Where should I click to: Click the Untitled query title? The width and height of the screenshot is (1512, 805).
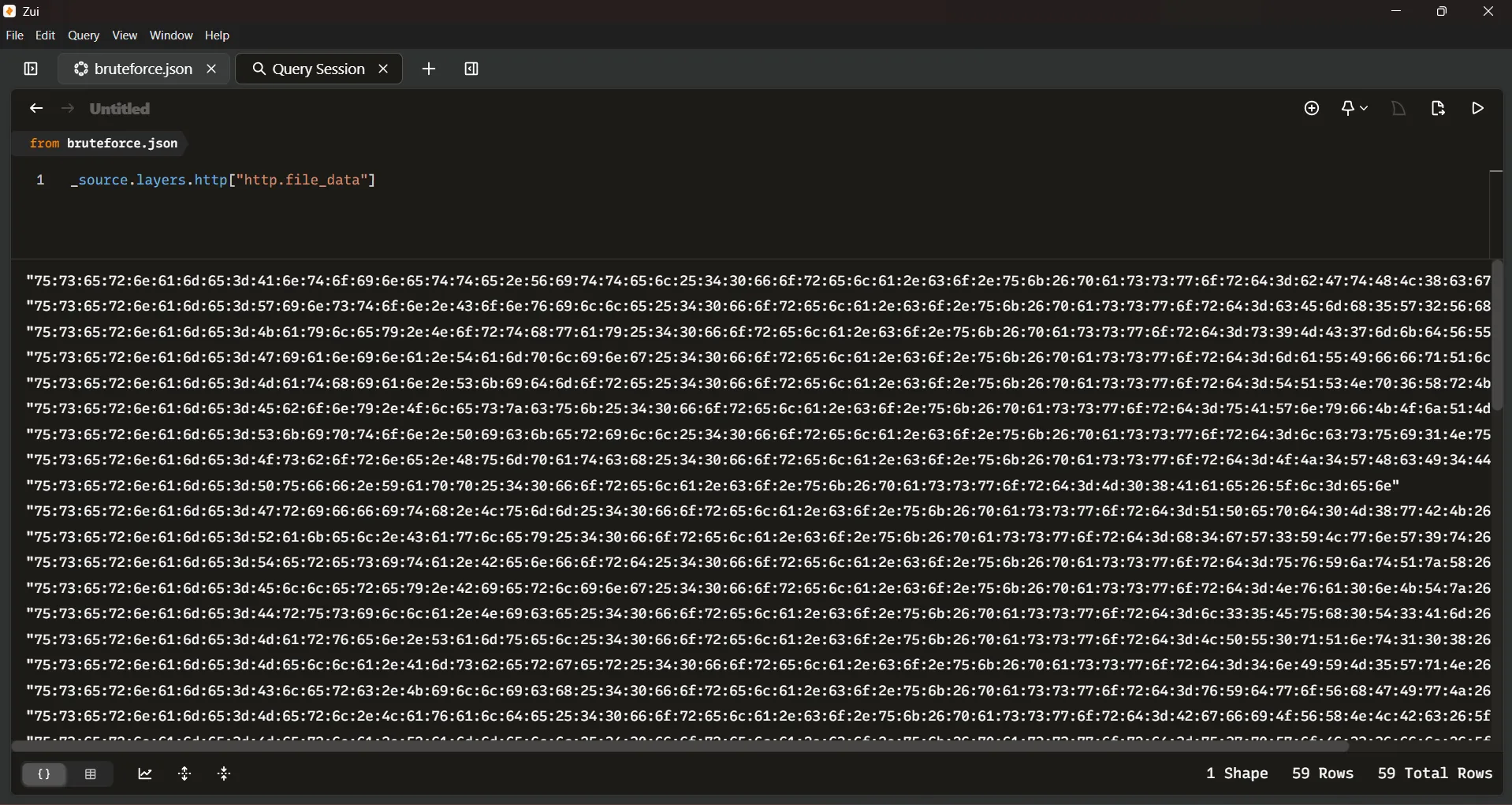click(x=118, y=108)
